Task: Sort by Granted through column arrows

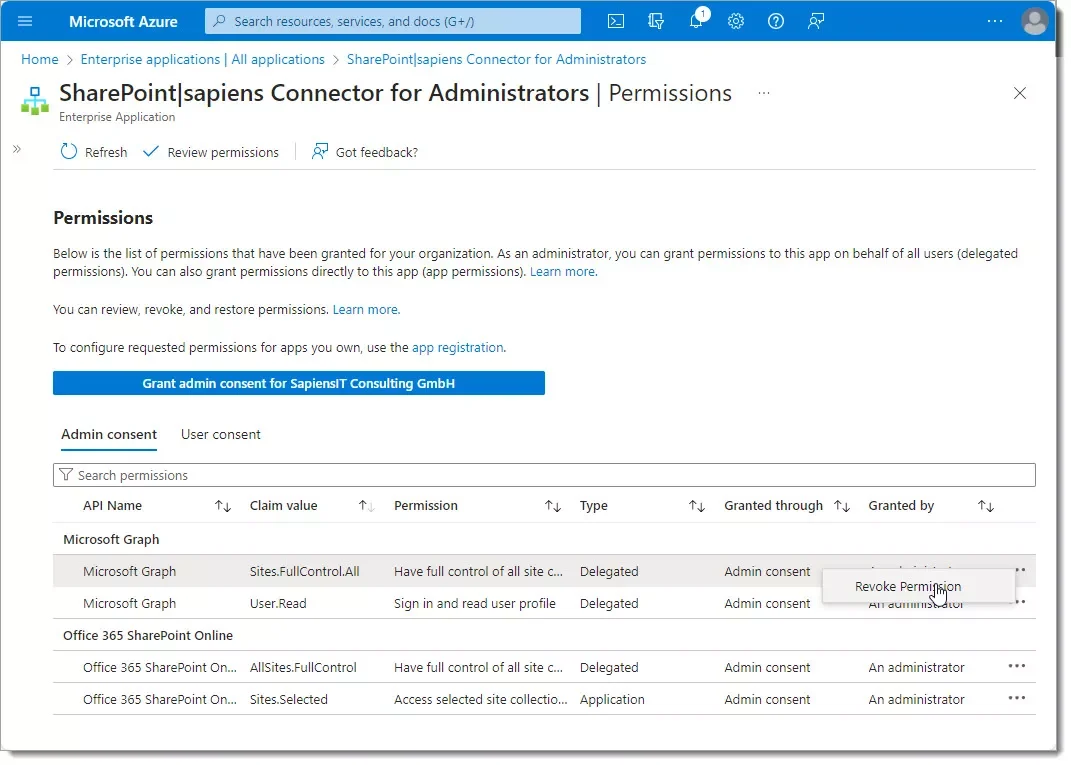Action: coord(842,506)
